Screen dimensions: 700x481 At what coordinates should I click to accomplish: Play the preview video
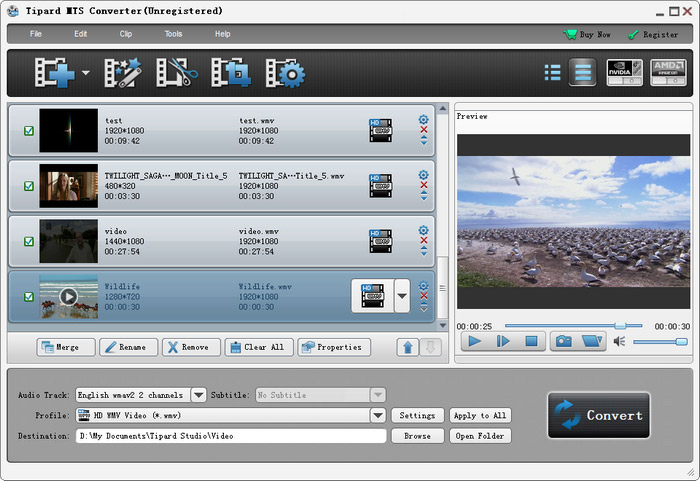tap(475, 342)
